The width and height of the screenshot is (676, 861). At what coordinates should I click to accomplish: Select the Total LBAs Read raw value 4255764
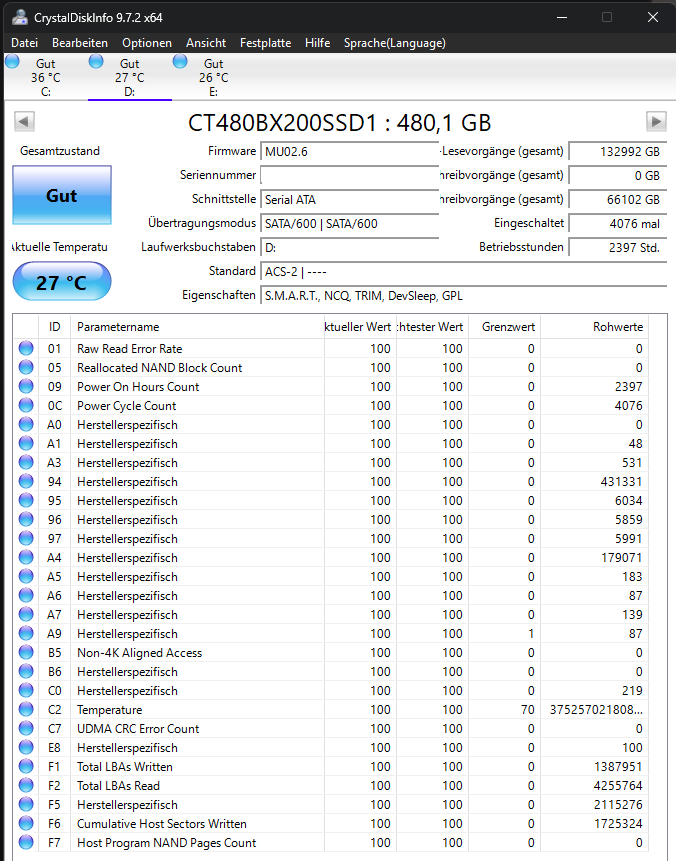(618, 786)
